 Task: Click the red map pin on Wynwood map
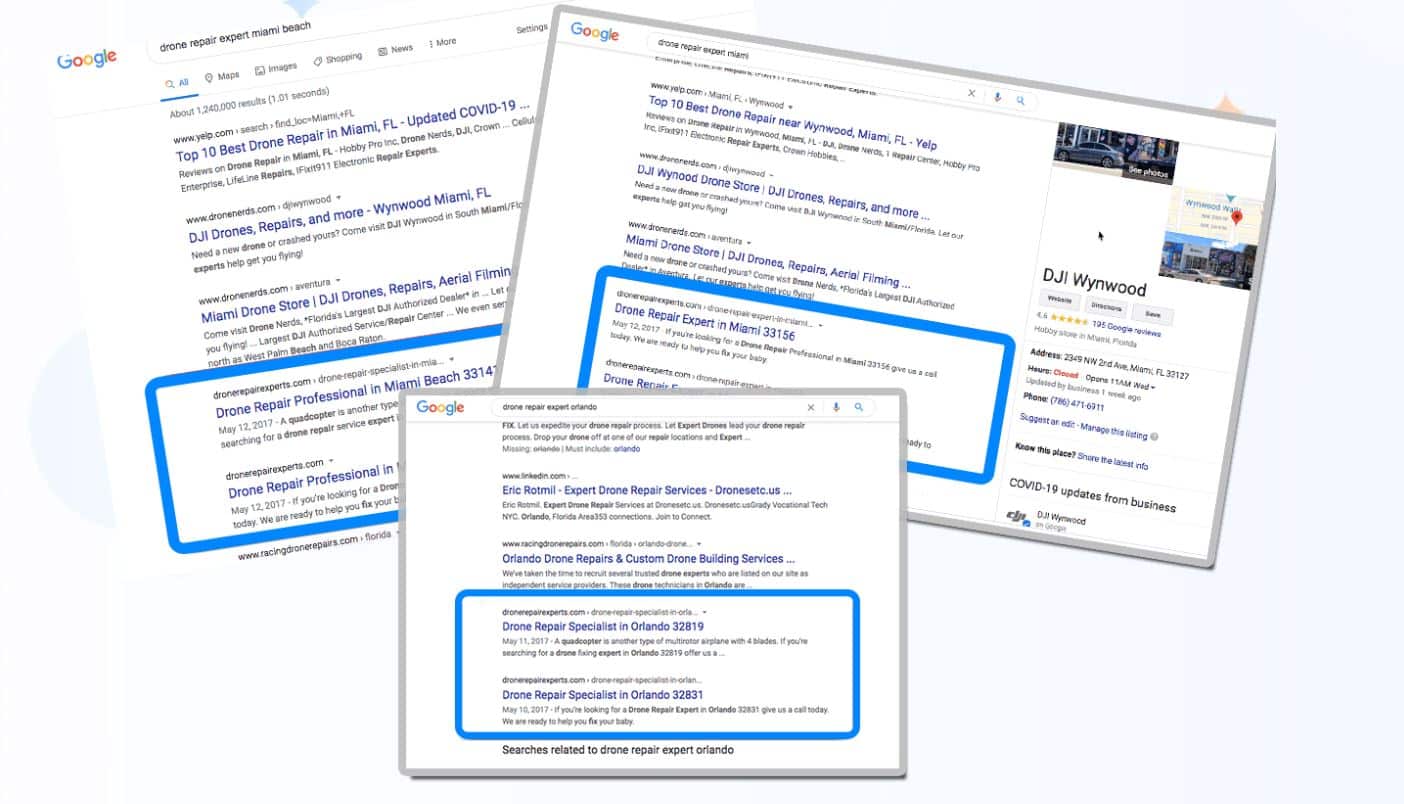pyautogui.click(x=1236, y=217)
